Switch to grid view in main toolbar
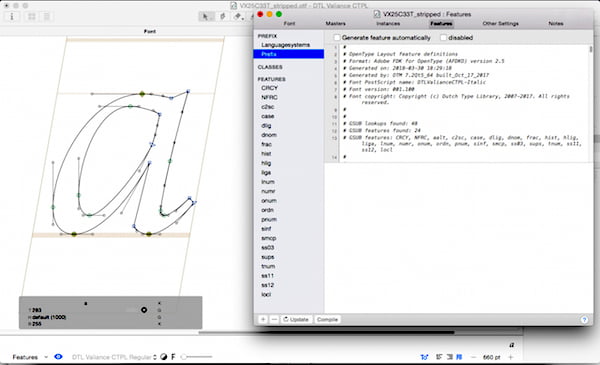The width and height of the screenshot is (600, 365). pos(32,16)
